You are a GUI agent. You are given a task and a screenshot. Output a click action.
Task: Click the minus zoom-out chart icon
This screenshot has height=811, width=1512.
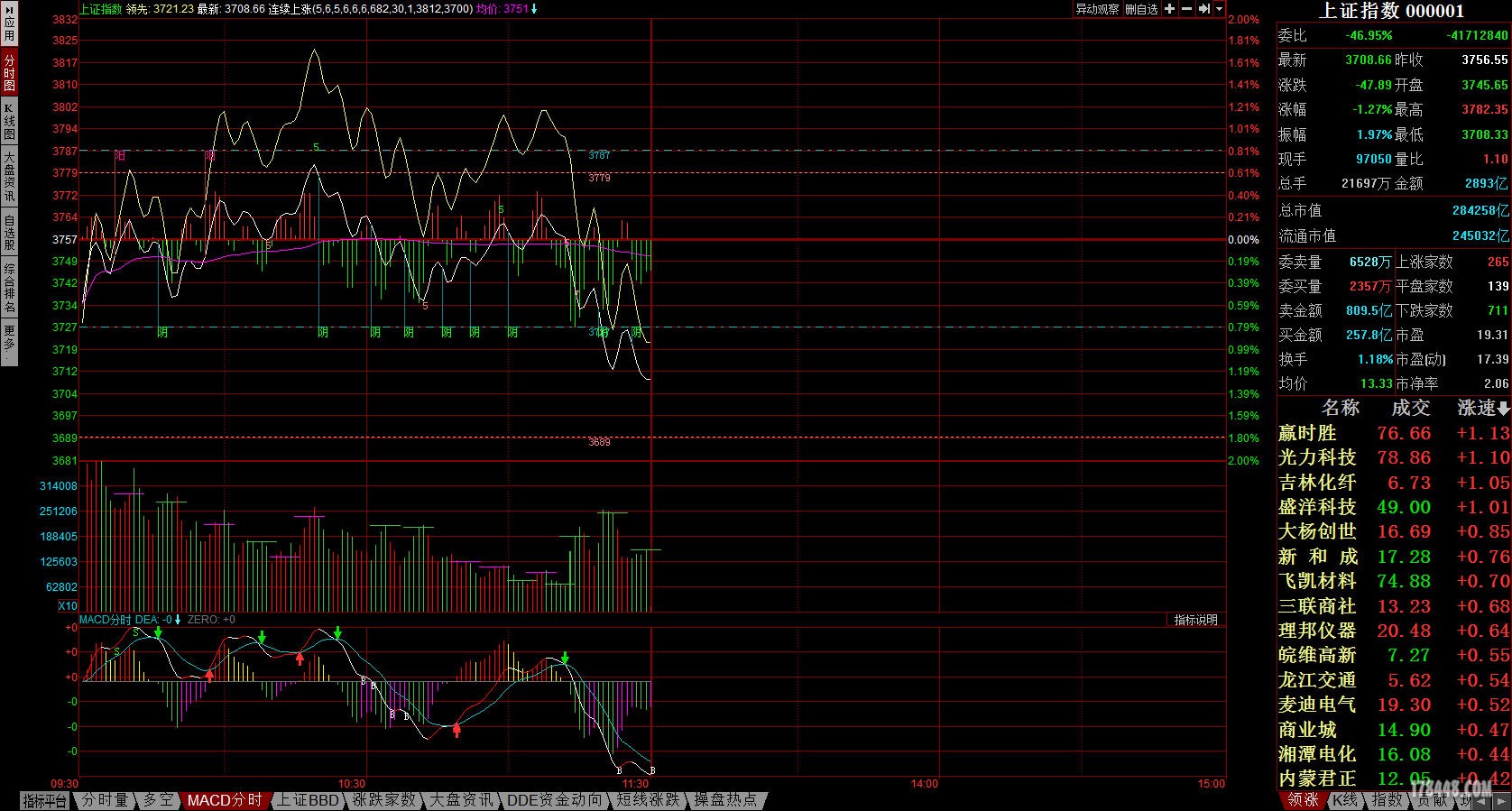tap(1186, 9)
